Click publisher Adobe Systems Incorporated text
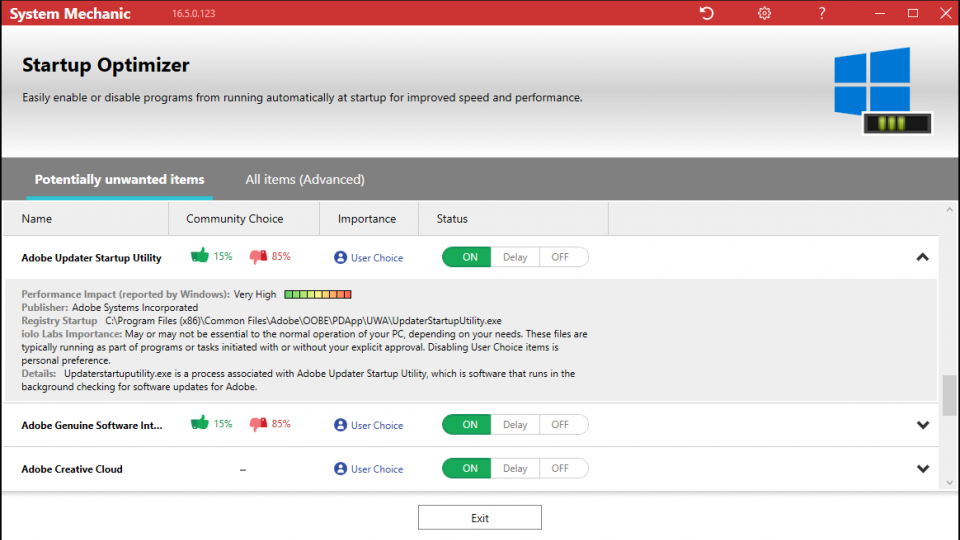 [x=135, y=307]
